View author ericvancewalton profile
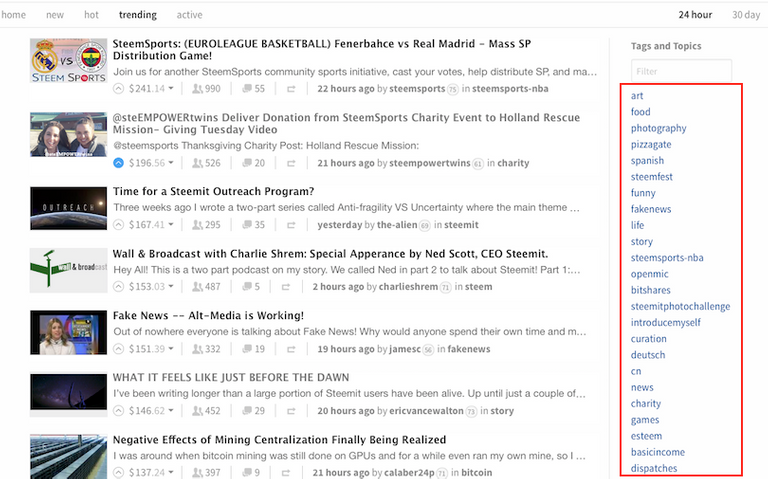Viewport: 768px width, 479px height. pos(427,411)
